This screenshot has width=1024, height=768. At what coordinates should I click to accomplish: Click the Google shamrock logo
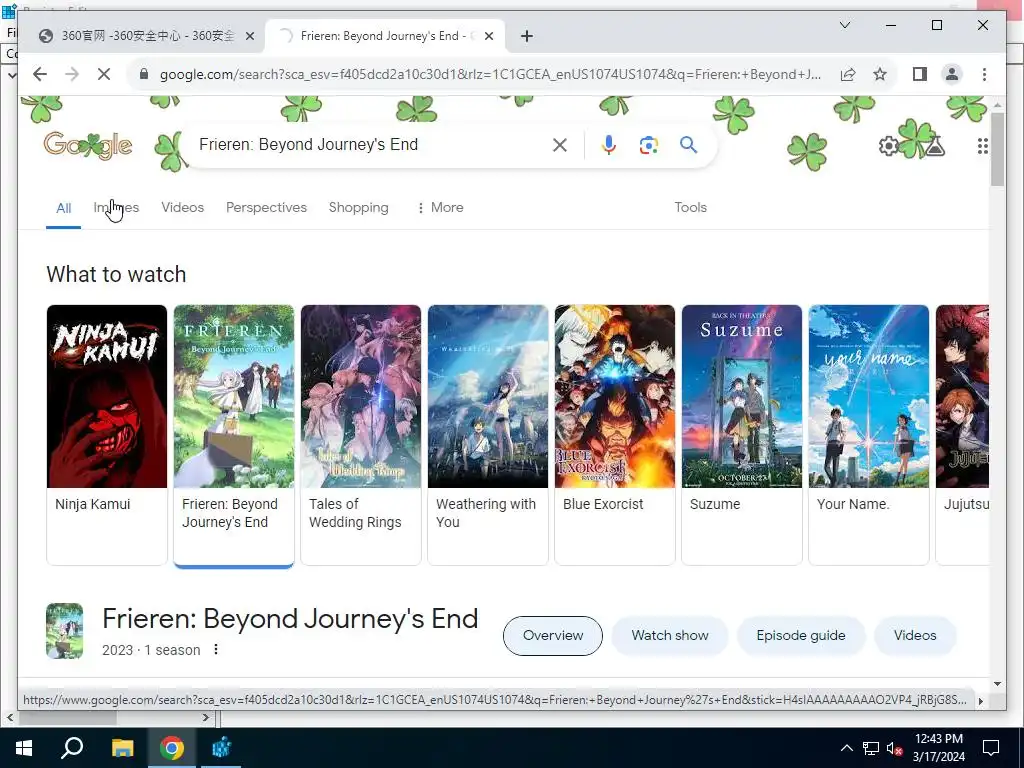88,145
